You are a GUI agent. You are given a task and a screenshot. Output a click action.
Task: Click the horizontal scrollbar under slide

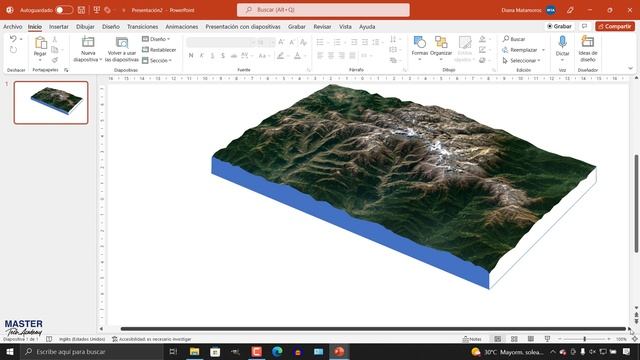[x=373, y=329]
